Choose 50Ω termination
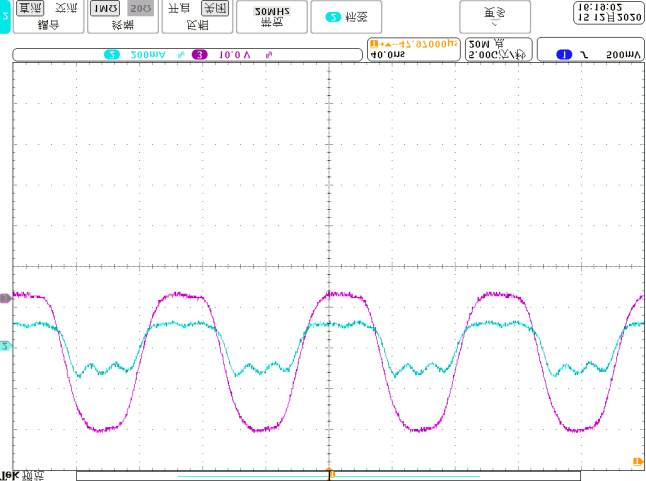Screen dimensions: 646x481 (x=141, y=8)
